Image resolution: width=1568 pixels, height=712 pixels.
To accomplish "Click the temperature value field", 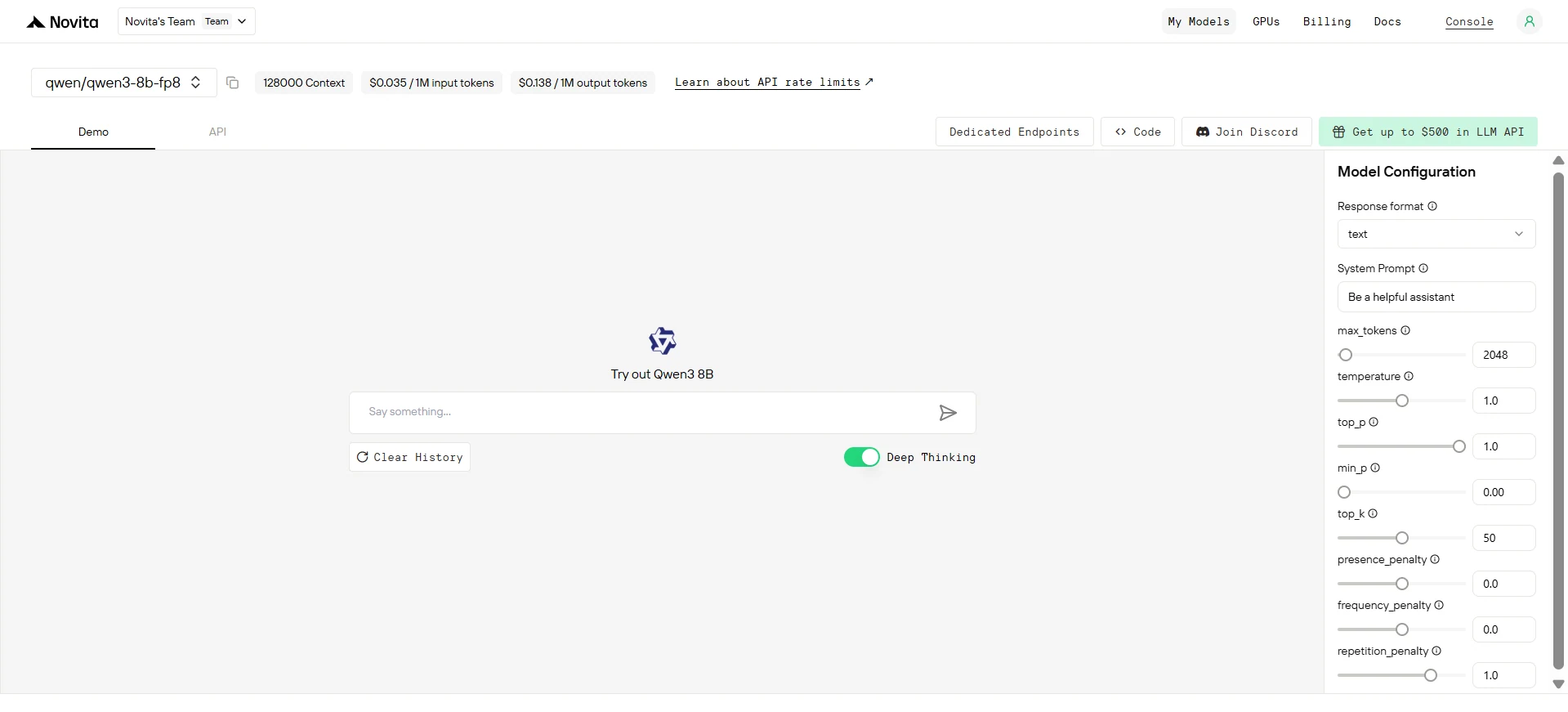I will (1504, 401).
